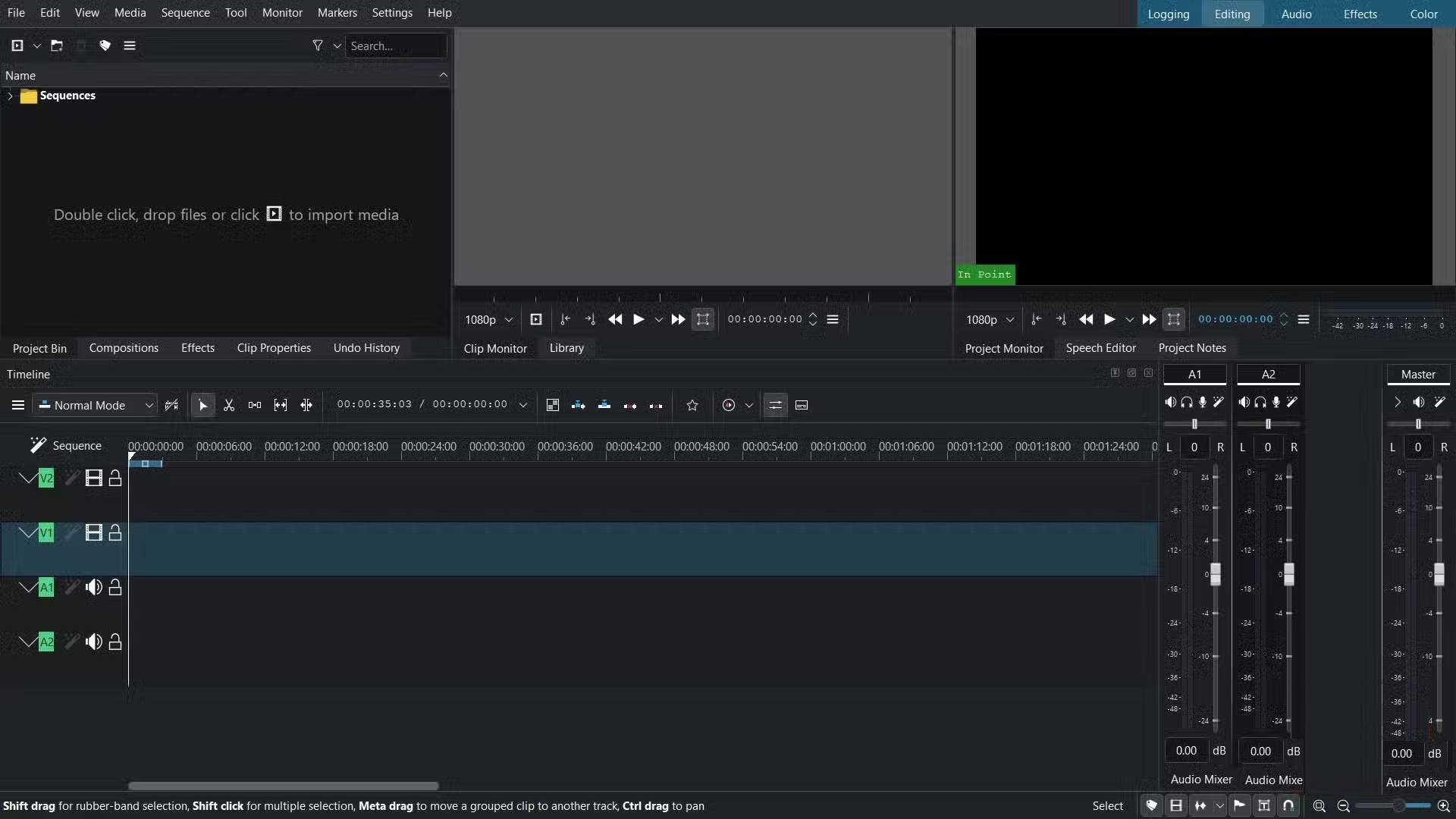Image resolution: width=1456 pixels, height=819 pixels.
Task: Select the Razor (cut) tool
Action: click(x=229, y=406)
